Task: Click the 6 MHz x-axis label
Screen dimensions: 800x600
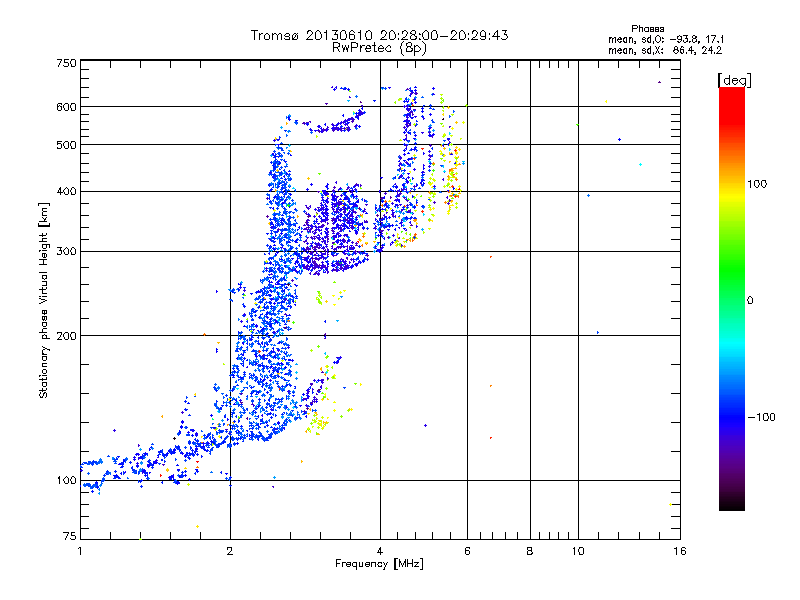Action: [x=467, y=551]
